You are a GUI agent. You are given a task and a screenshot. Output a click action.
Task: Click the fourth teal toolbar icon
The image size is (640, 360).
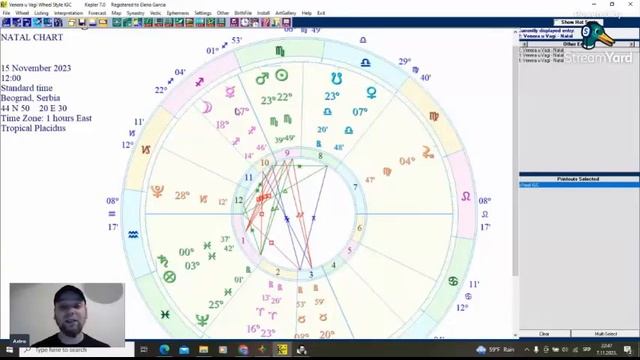coord(148,22)
